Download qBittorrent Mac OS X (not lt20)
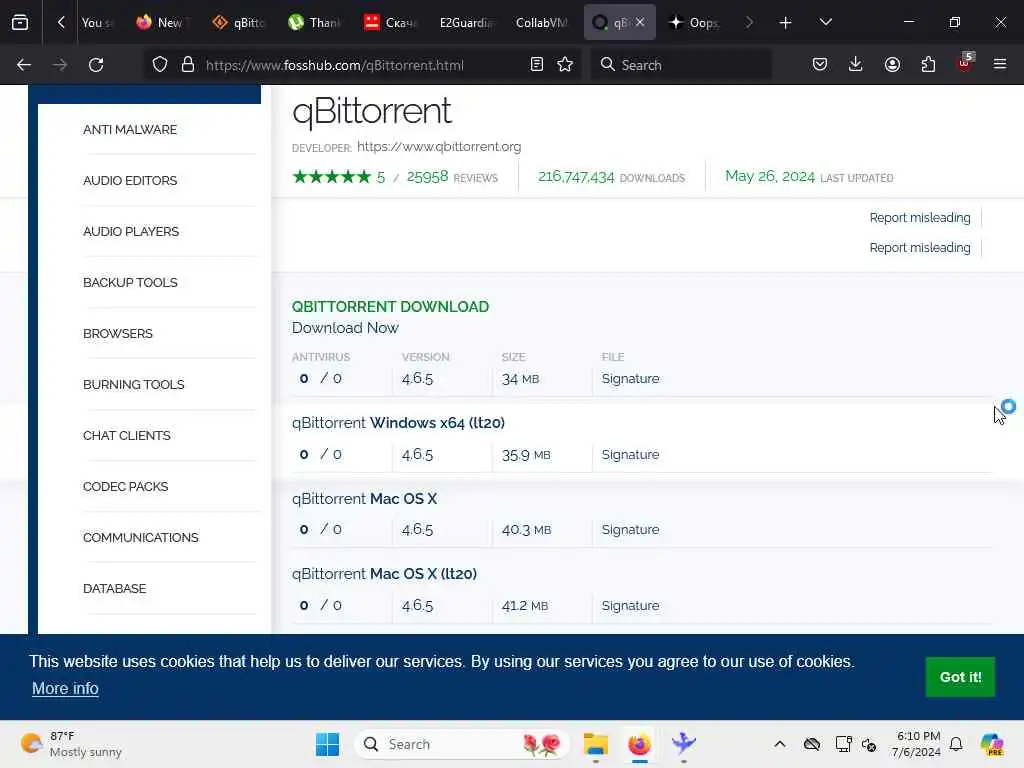The image size is (1024, 768). pos(364,498)
